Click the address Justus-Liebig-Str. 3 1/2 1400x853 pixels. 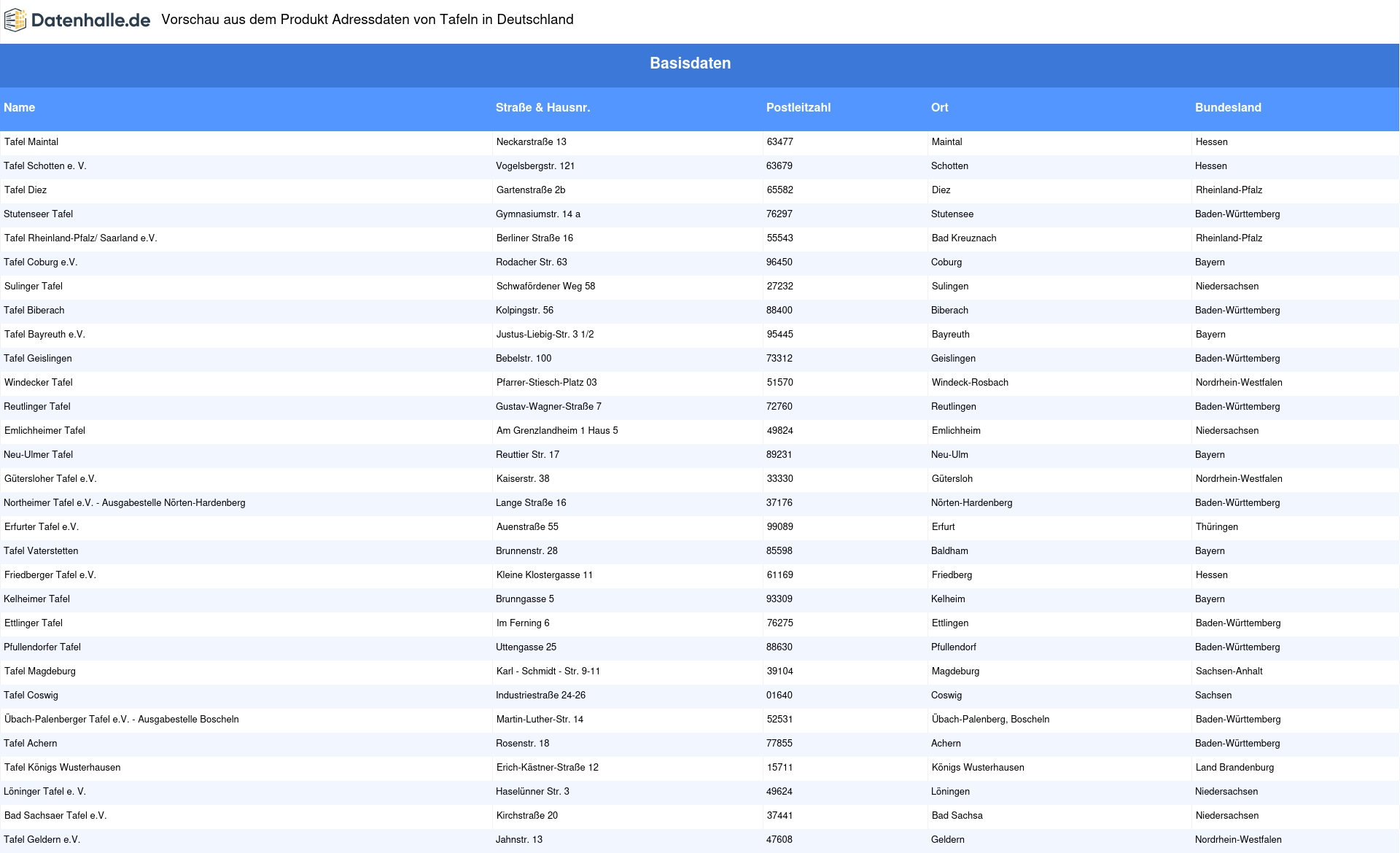tap(545, 335)
